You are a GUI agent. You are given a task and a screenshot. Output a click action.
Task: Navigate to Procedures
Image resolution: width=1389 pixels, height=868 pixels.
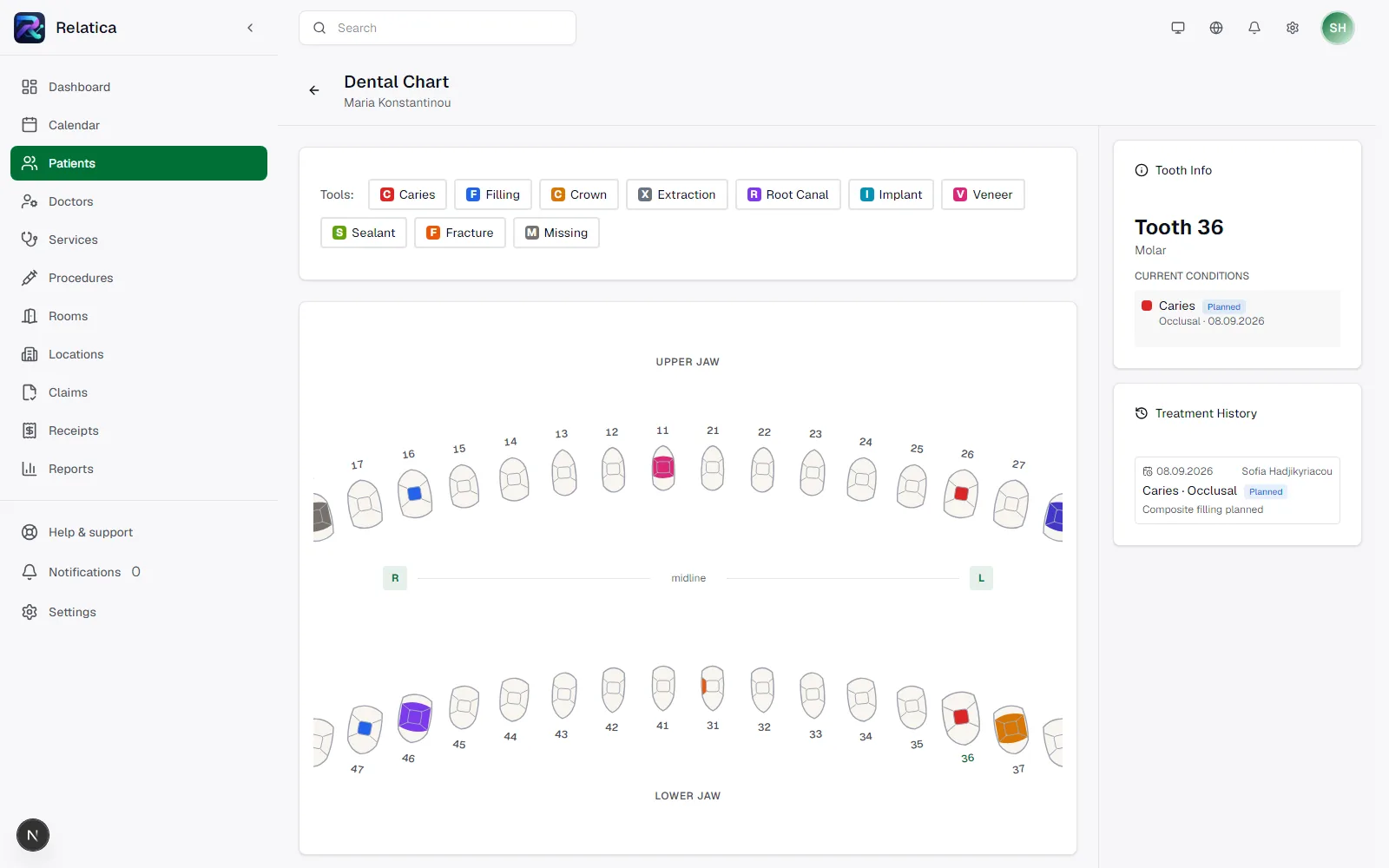coord(139,278)
